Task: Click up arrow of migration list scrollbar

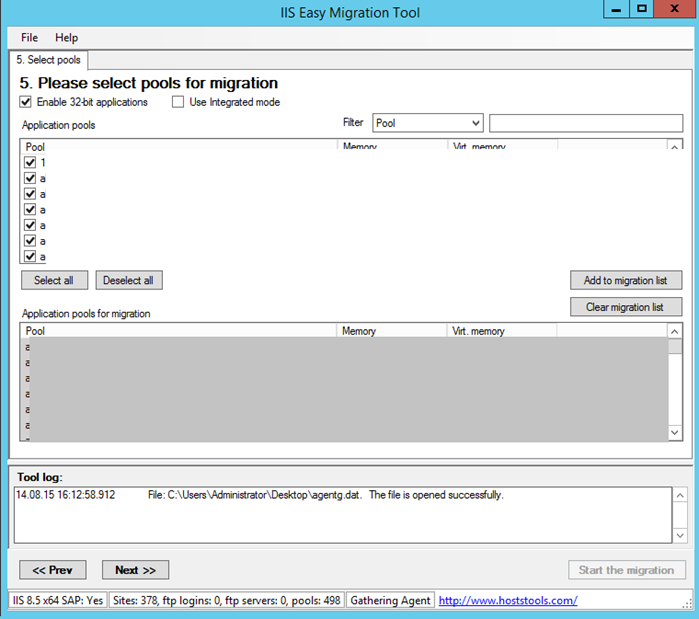Action: point(674,332)
